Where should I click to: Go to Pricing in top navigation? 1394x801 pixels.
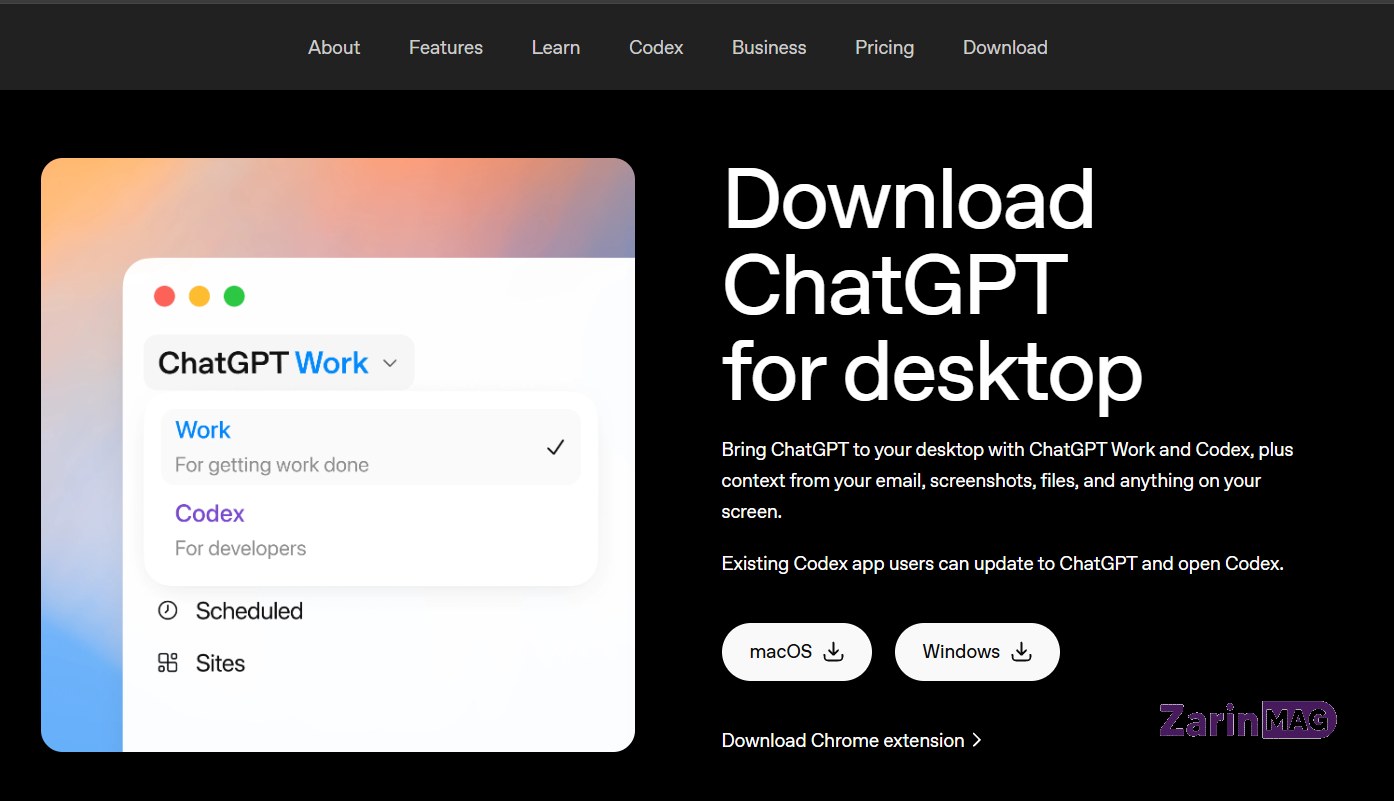coord(884,47)
